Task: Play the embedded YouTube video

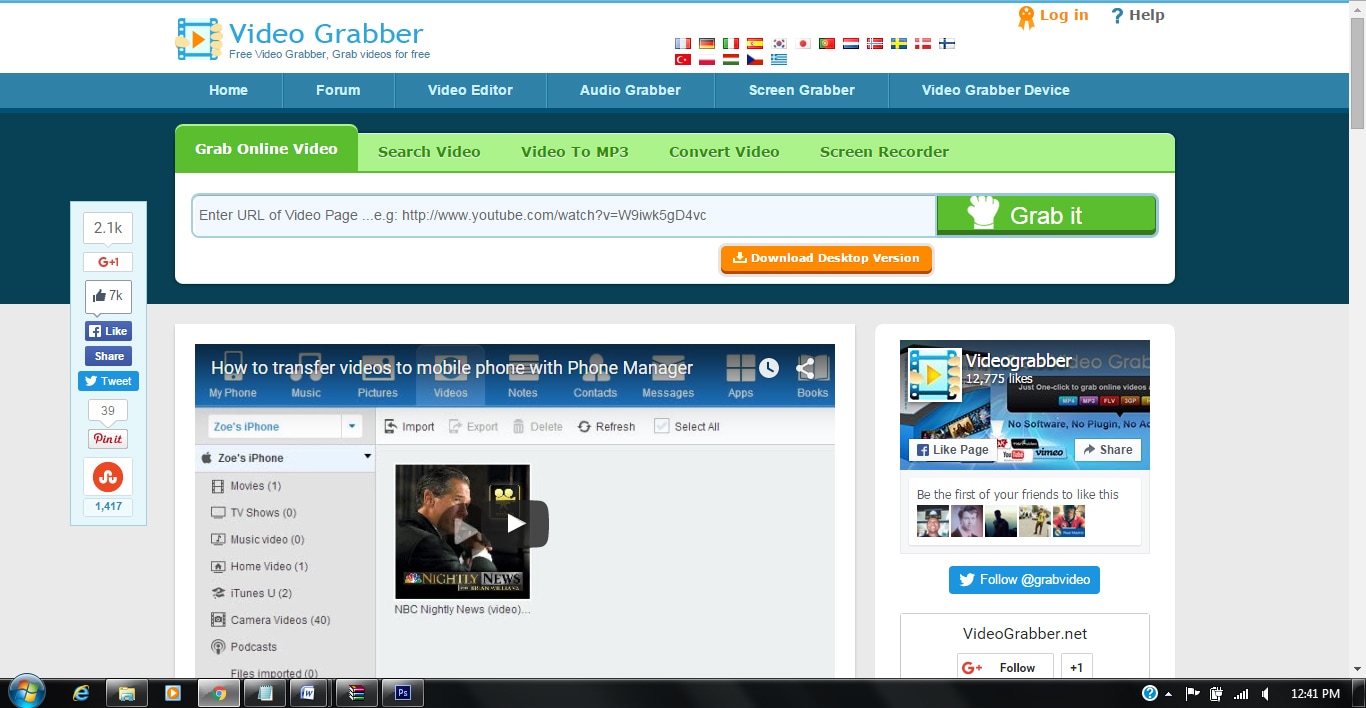Action: point(515,523)
